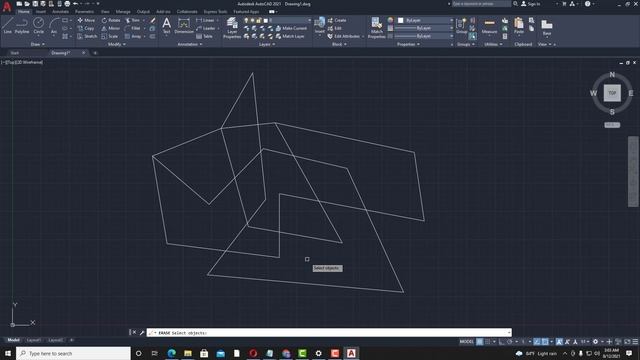
Task: Toggle snap mode in status bar
Action: point(488,342)
